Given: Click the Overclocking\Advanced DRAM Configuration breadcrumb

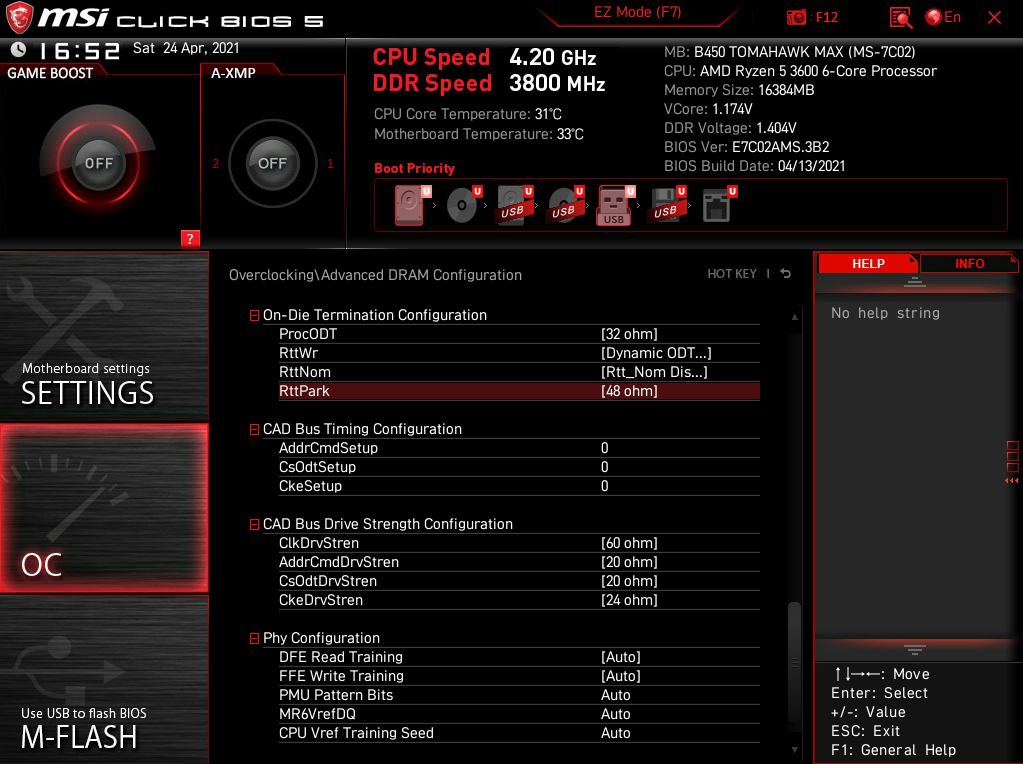Looking at the screenshot, I should point(375,275).
